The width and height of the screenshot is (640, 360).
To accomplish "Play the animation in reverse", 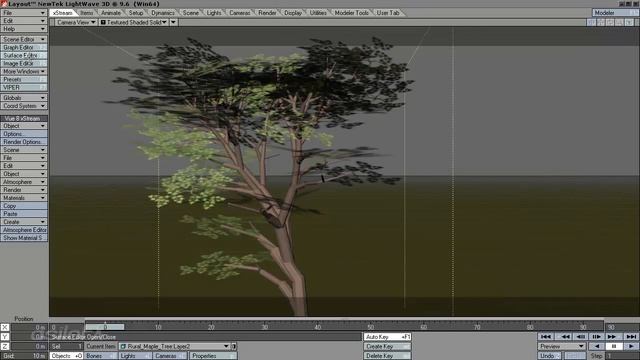I will tap(597, 346).
